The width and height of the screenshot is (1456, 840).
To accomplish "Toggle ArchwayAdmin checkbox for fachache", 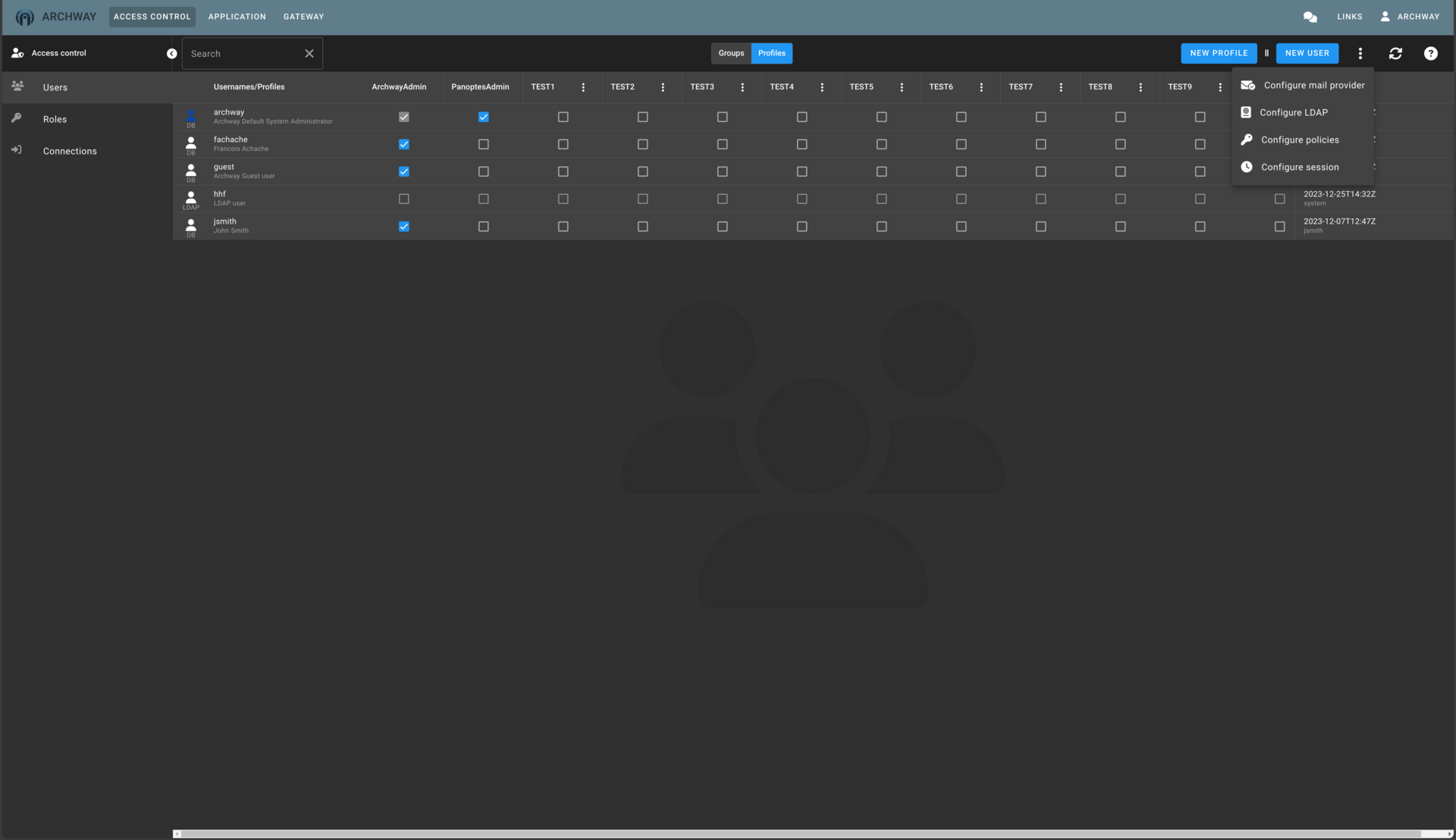I will click(x=403, y=144).
